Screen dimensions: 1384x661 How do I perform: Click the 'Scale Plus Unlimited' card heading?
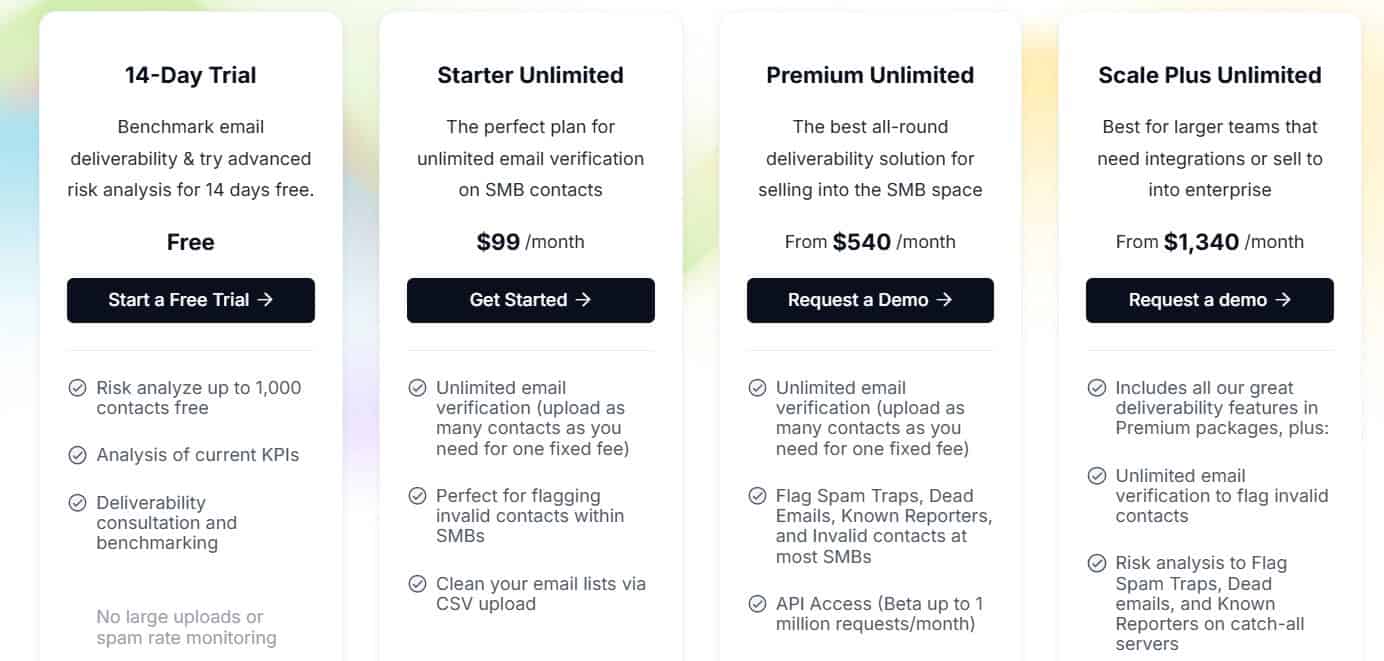click(1209, 74)
